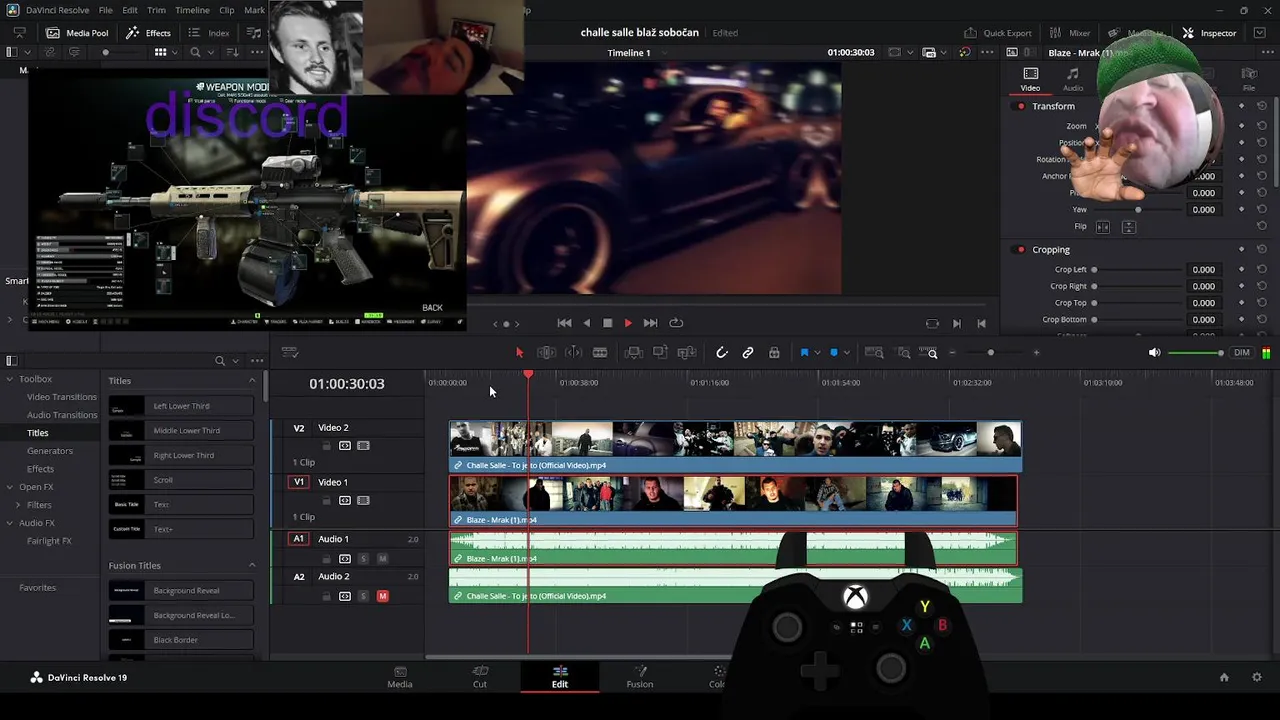This screenshot has width=1280, height=720.
Task: Reset the Transform section
Action: pos(1262,106)
